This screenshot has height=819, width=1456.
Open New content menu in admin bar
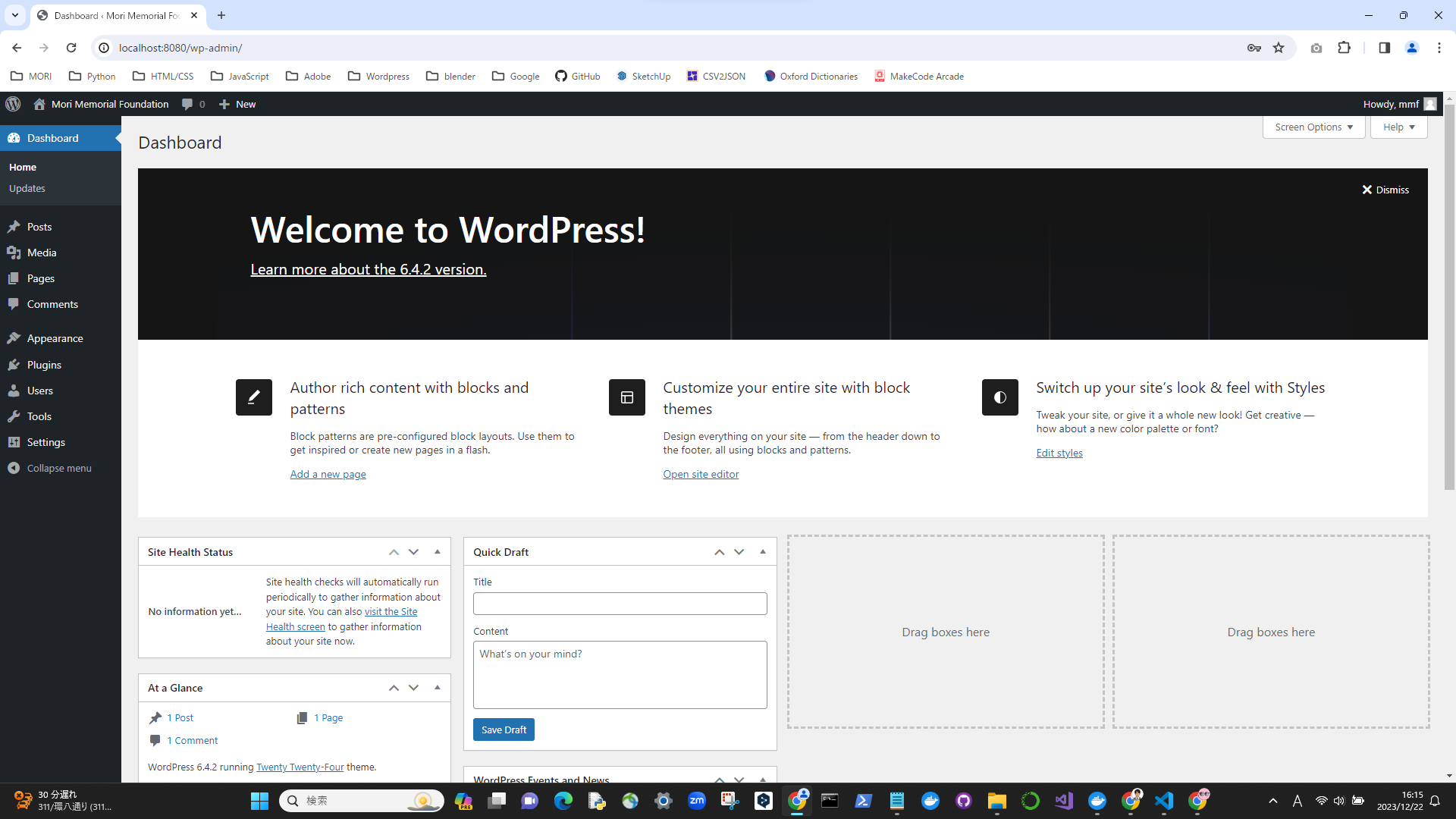(x=237, y=104)
